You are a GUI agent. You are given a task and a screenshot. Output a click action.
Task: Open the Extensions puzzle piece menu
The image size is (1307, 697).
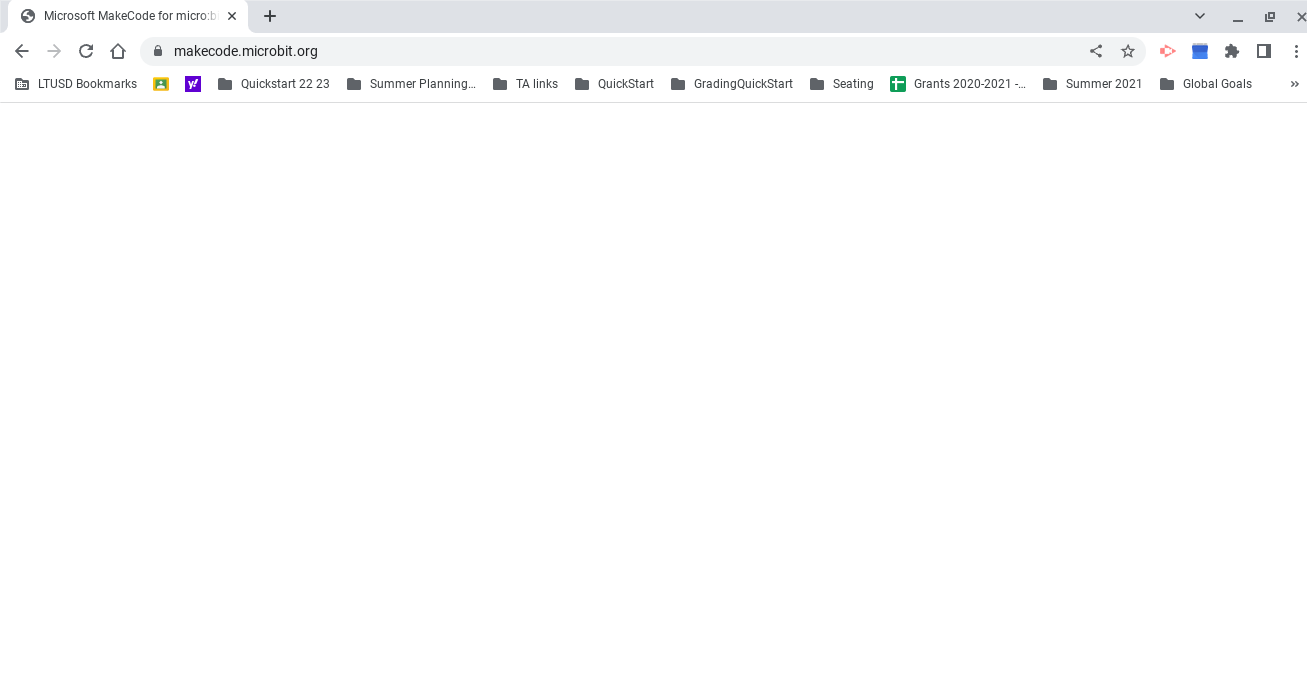coord(1231,50)
